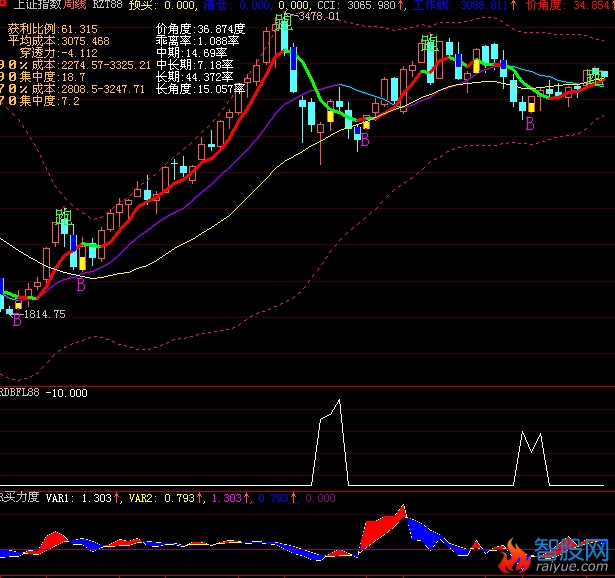
Task: Select the magenta 1.303 value in R买力度
Action: click(x=230, y=498)
